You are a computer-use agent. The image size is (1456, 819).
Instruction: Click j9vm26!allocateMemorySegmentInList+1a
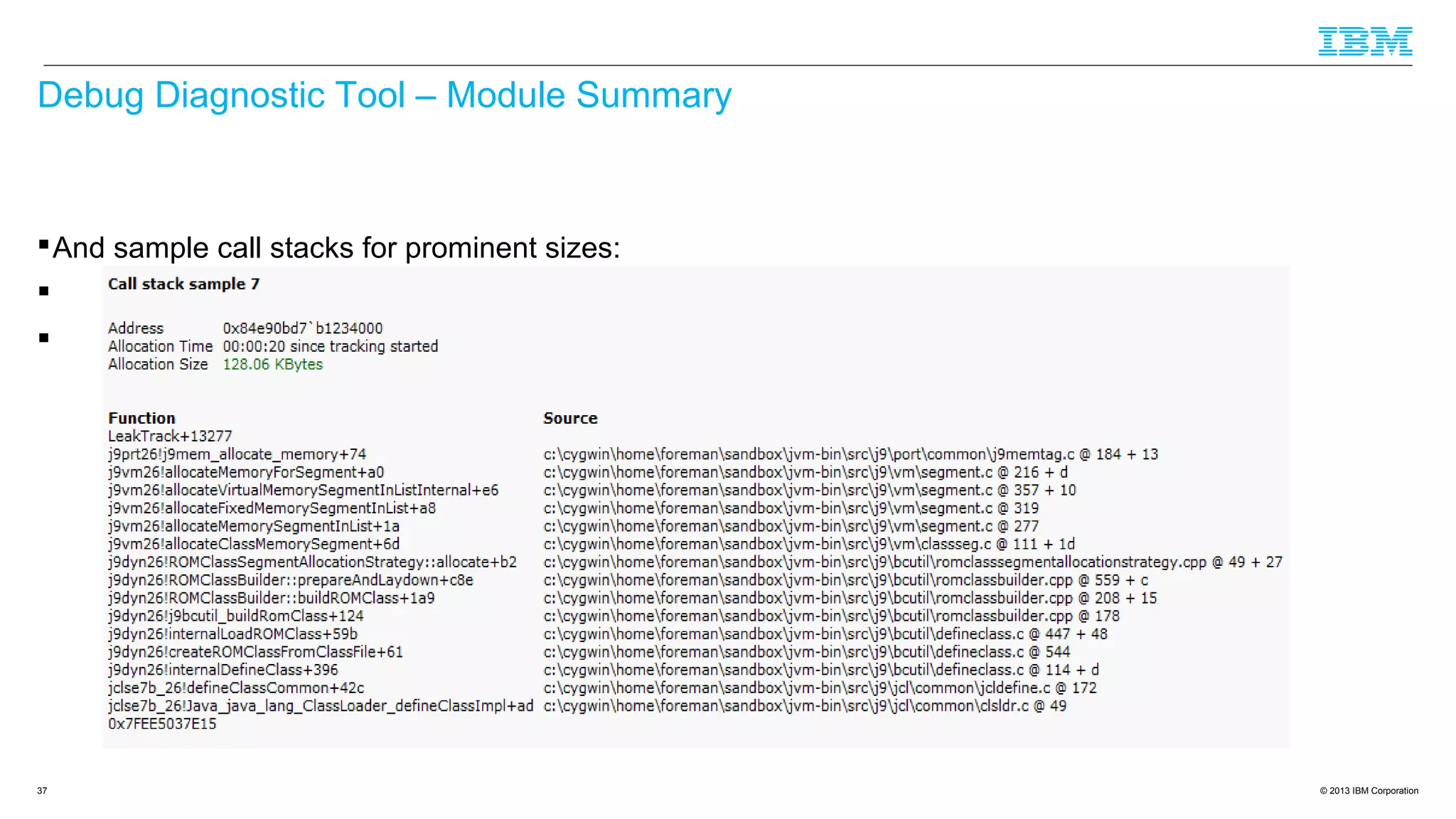[254, 526]
